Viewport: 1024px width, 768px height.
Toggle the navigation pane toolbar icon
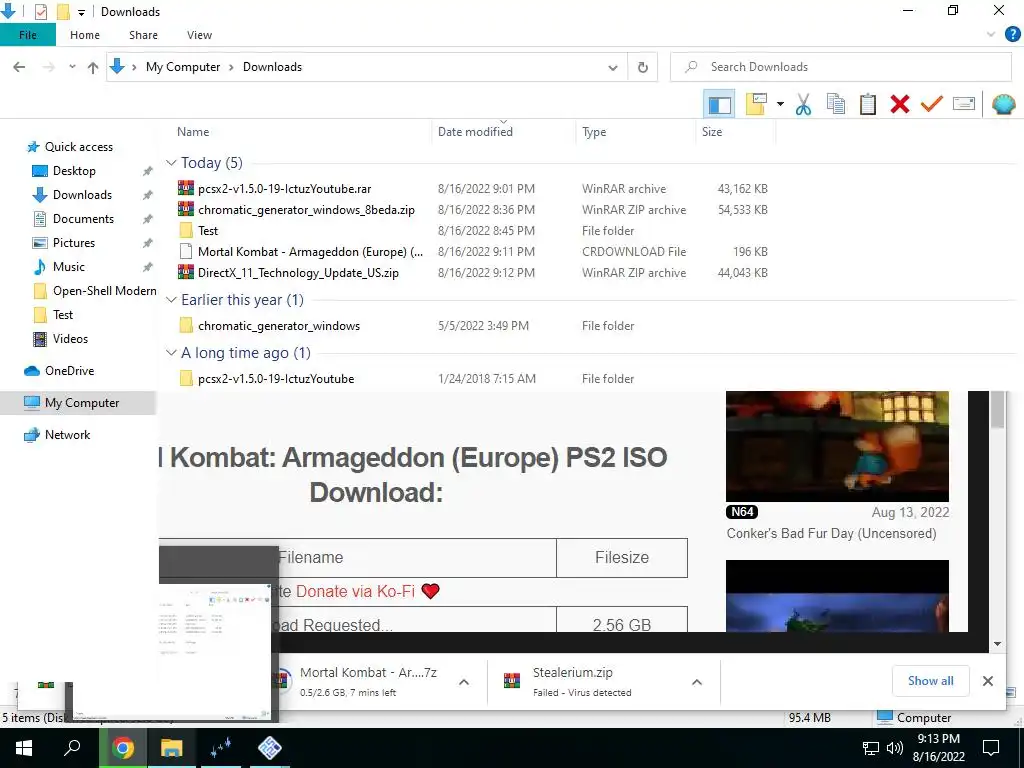coord(719,104)
